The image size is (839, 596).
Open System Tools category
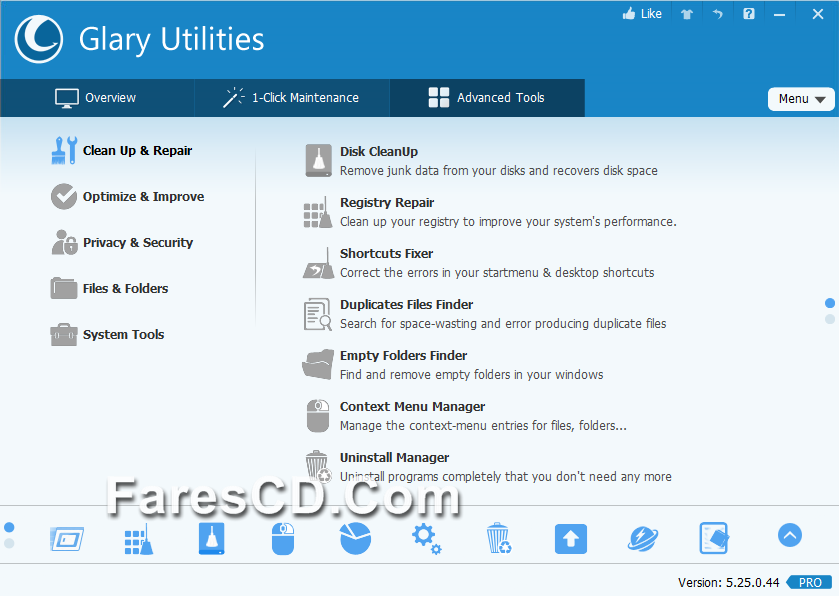coord(123,335)
